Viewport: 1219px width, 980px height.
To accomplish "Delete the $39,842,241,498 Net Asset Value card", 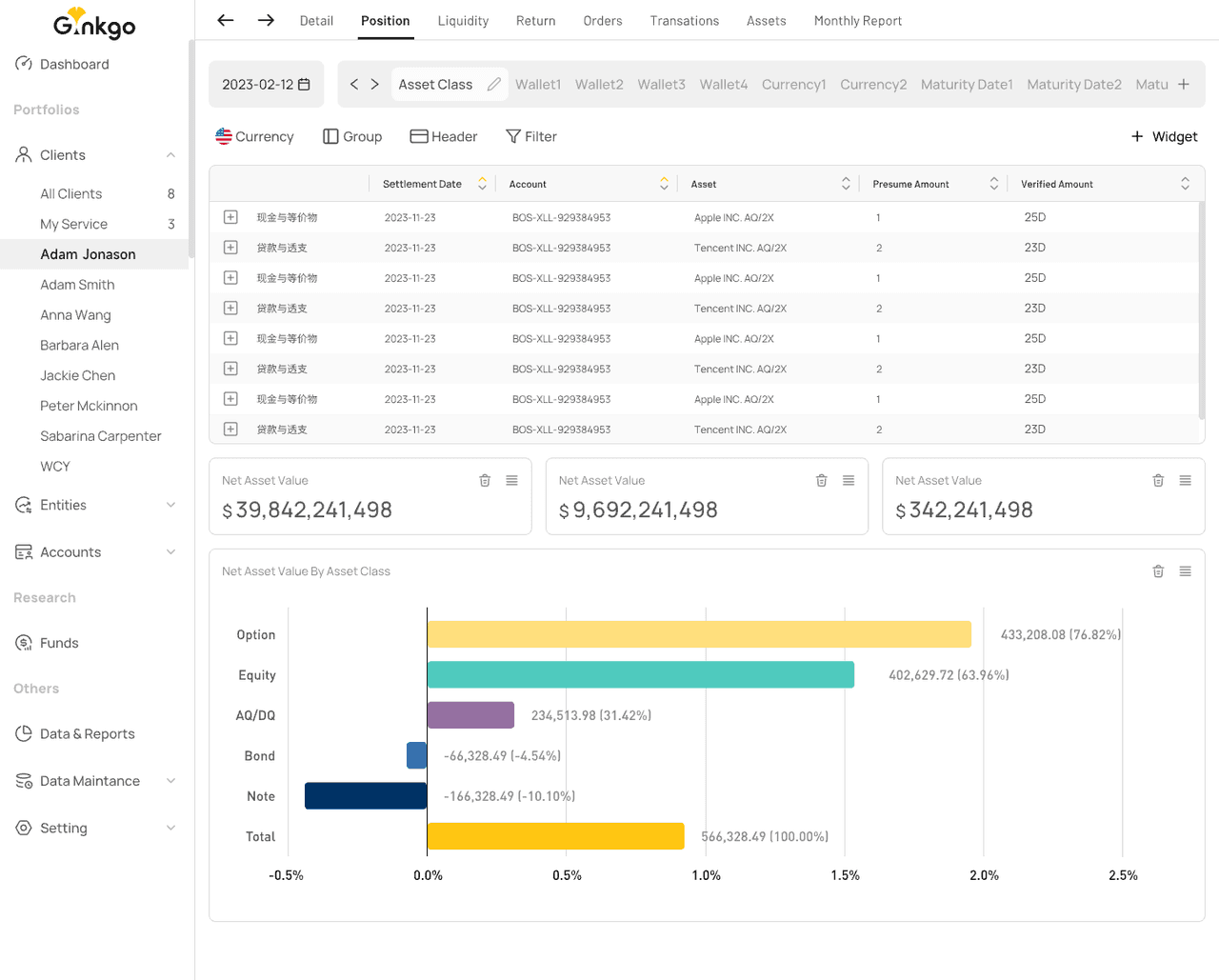I will (x=485, y=481).
